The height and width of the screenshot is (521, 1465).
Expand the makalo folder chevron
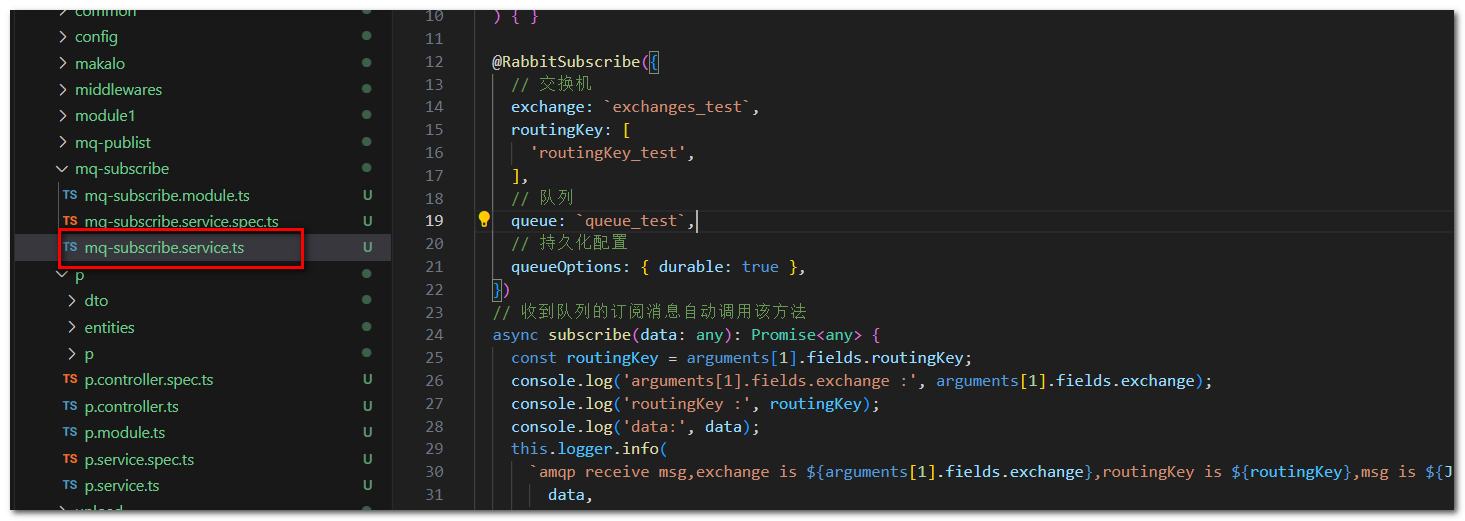[x=62, y=63]
